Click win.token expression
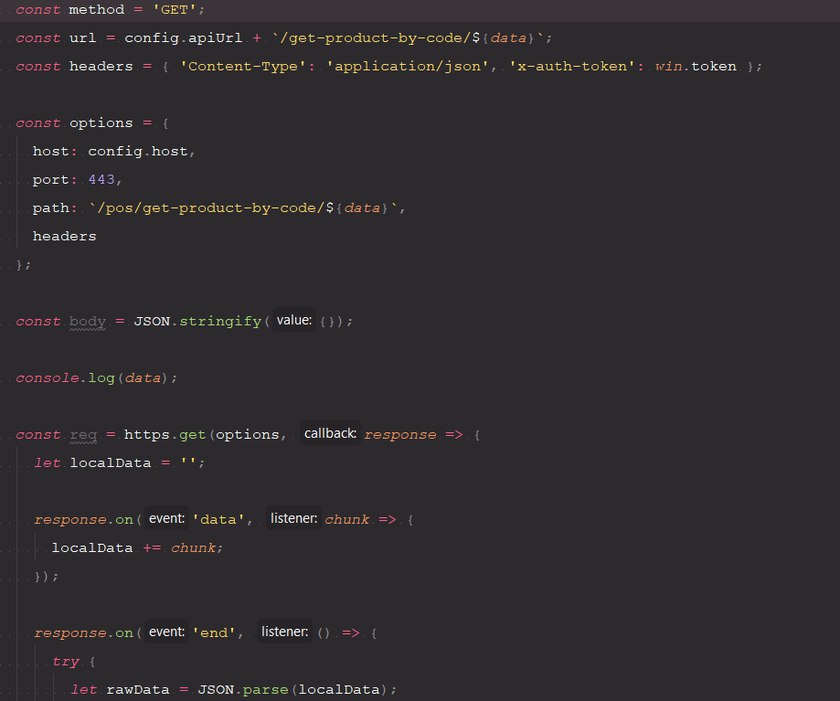This screenshot has height=701, width=840. tap(696, 66)
